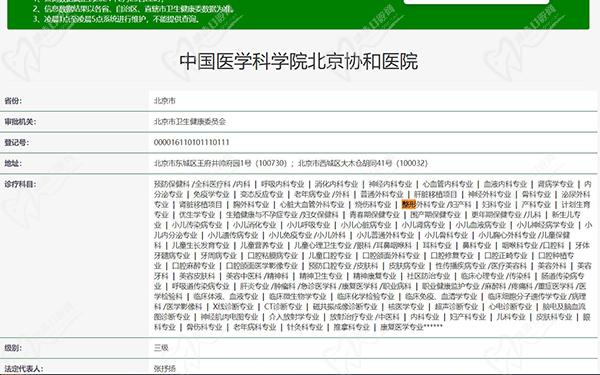
Task: Click the 小儿遗传病专业 entry
Action: click(x=233, y=235)
